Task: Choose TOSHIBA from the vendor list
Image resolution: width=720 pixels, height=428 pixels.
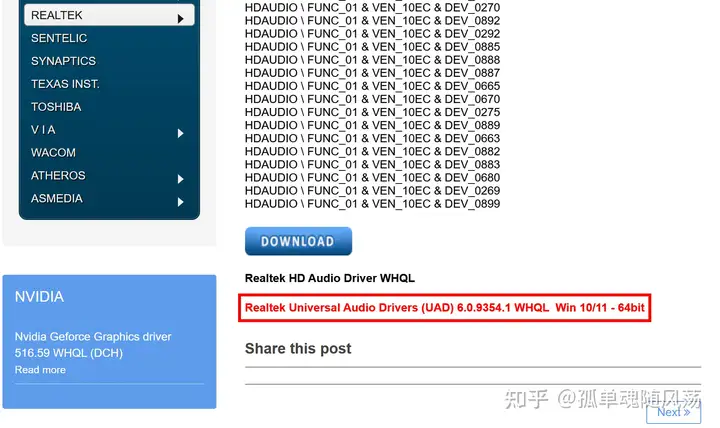Action: coord(56,107)
